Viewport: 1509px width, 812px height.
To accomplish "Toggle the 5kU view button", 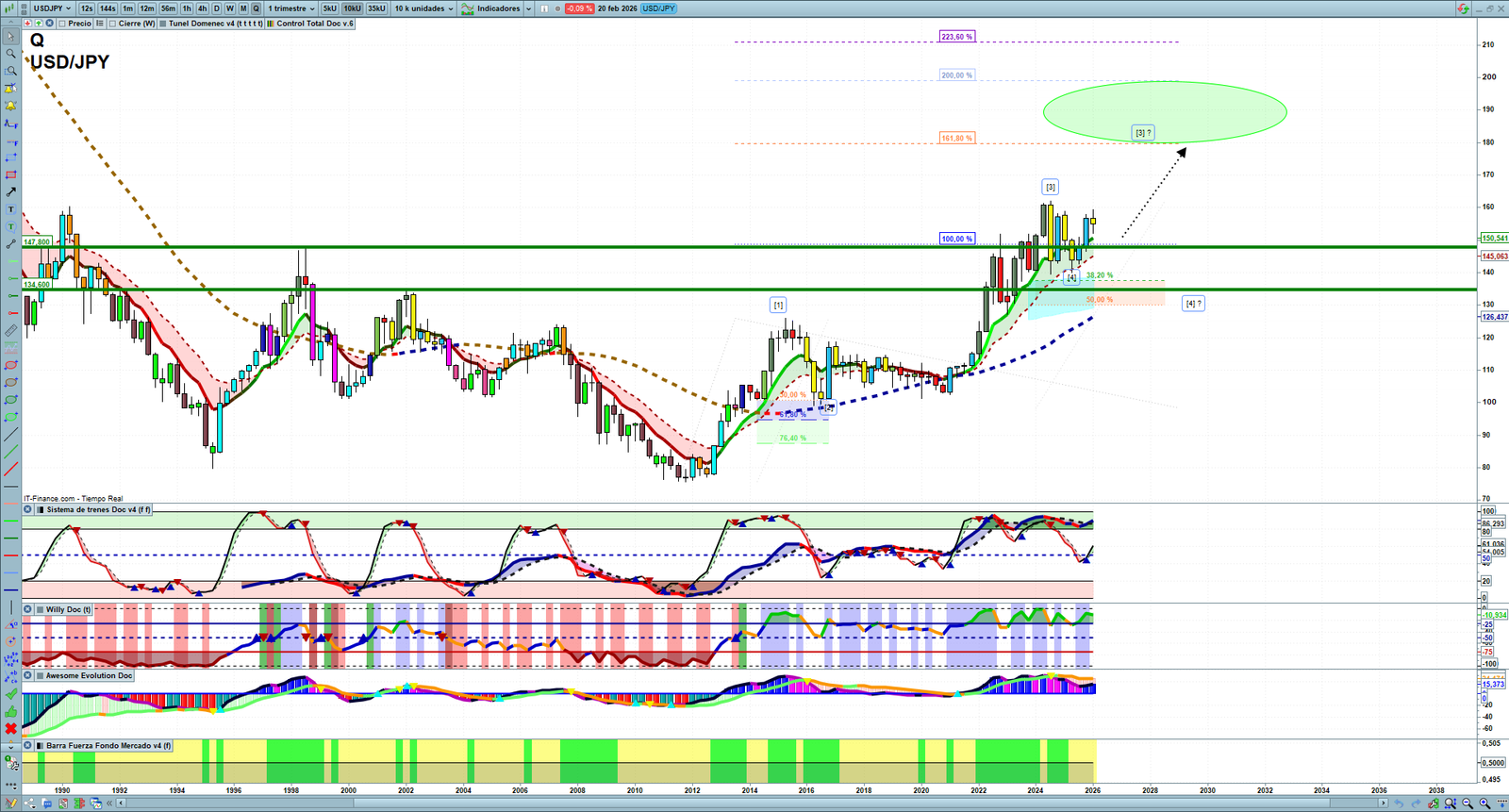I will point(329,8).
